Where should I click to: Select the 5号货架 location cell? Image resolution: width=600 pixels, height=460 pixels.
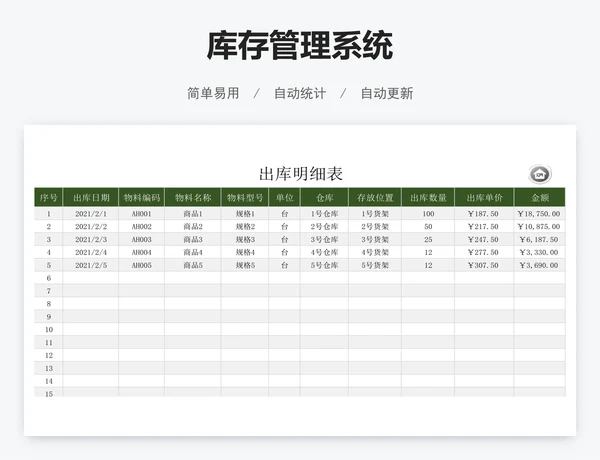pos(375,265)
